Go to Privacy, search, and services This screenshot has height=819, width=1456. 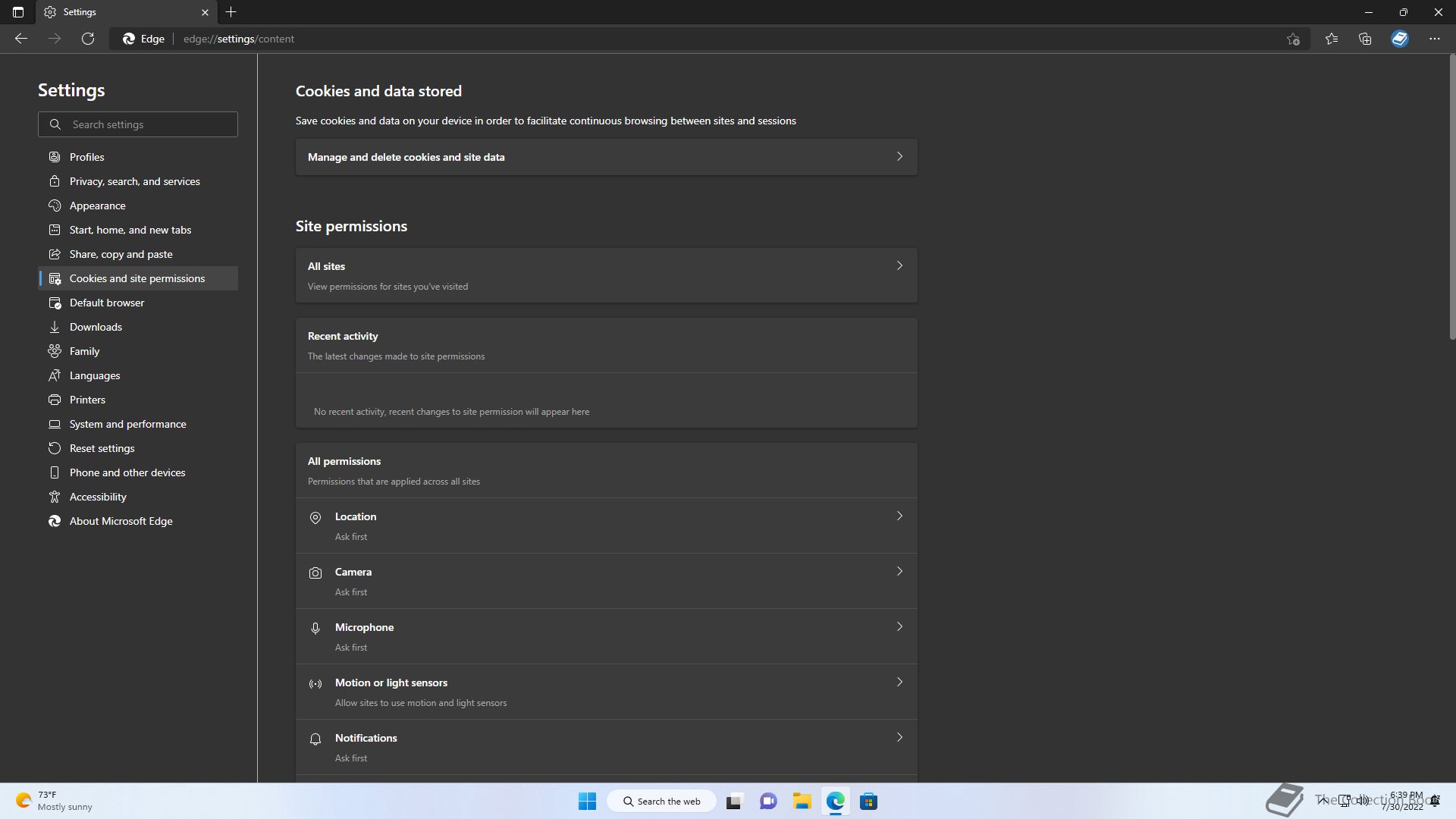click(x=134, y=181)
